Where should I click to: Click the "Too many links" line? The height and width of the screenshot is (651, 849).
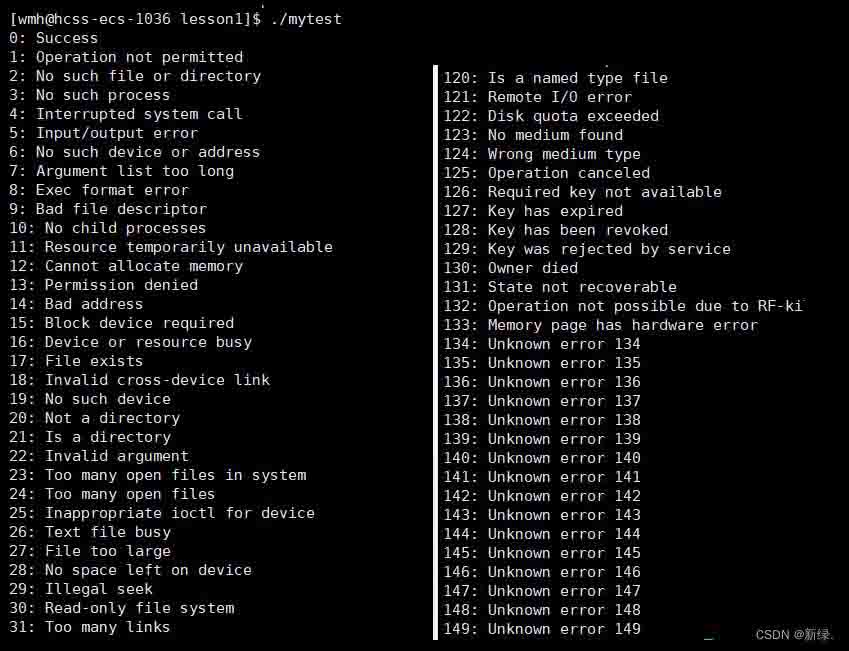[90, 627]
